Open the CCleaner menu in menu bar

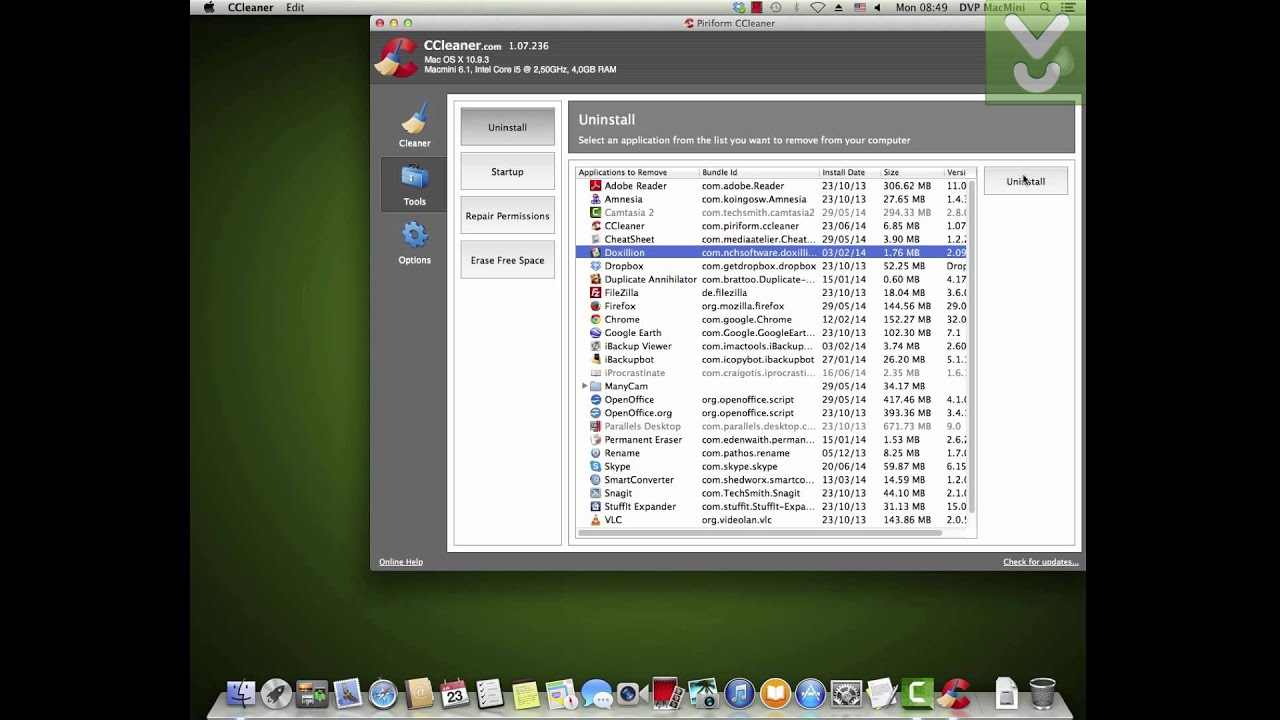(x=250, y=7)
